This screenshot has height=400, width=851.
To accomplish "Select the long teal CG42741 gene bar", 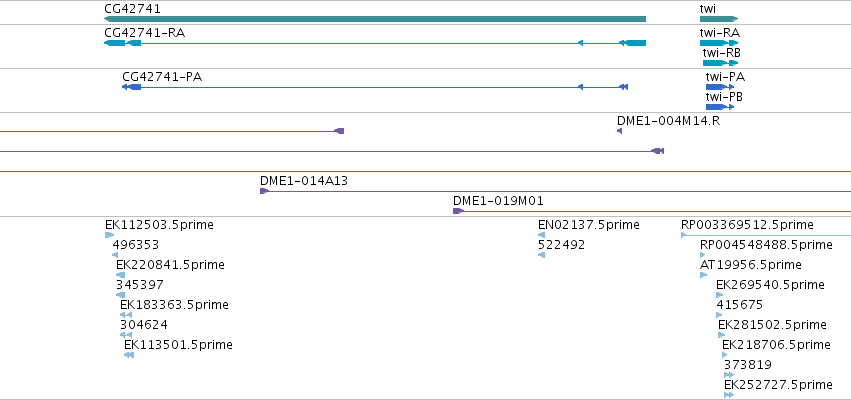I will [x=375, y=19].
